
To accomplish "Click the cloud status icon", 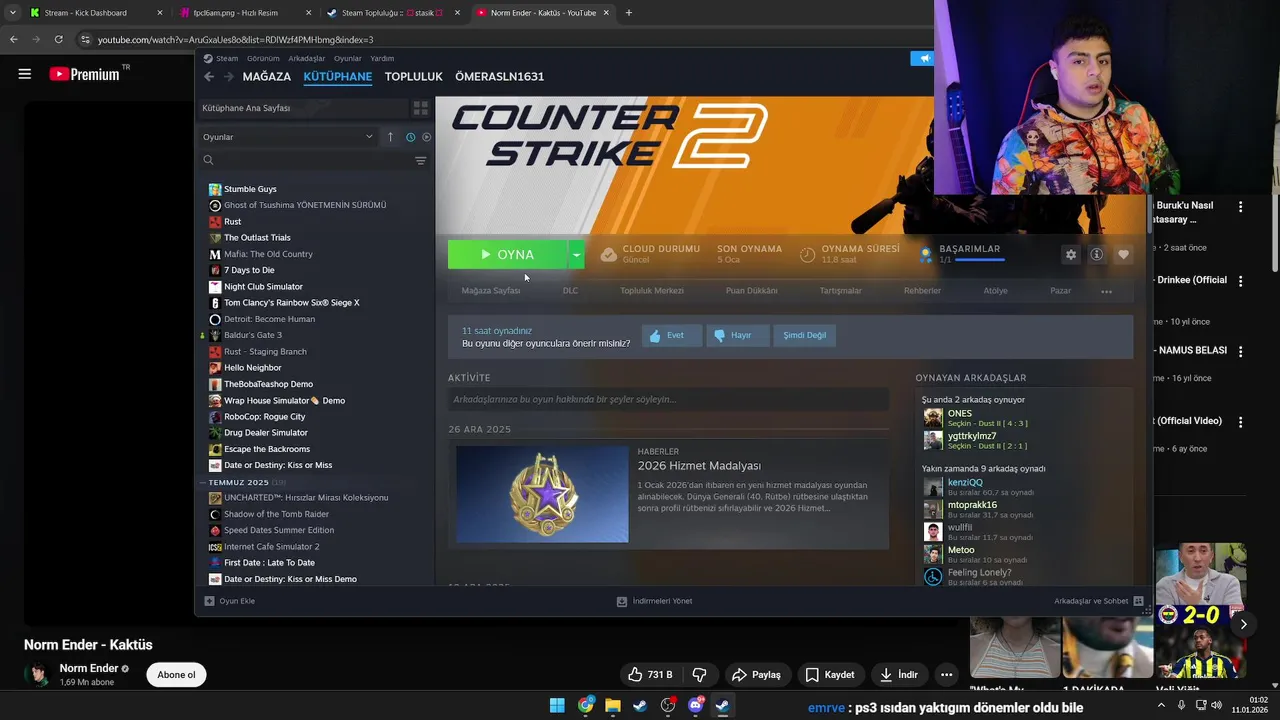I will [608, 255].
